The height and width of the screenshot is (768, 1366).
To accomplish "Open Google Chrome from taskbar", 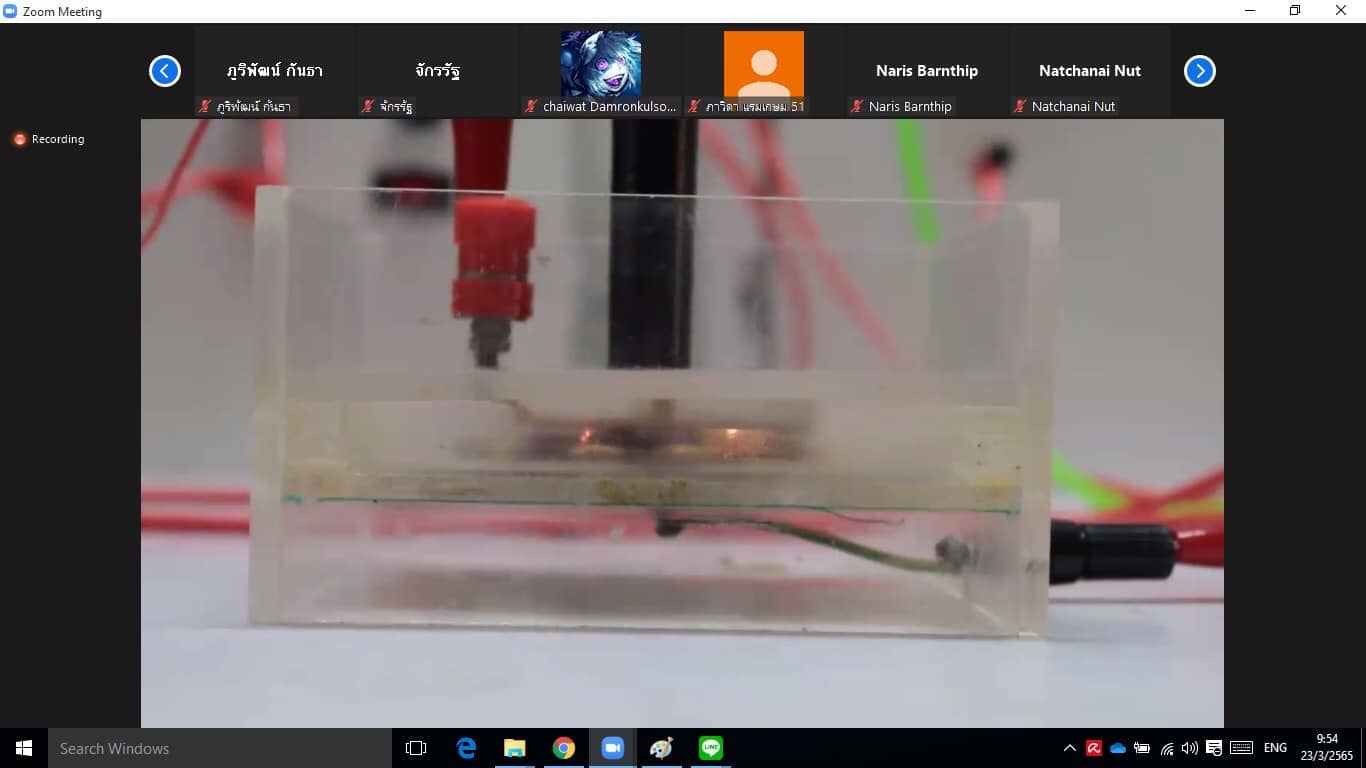I will coord(564,748).
